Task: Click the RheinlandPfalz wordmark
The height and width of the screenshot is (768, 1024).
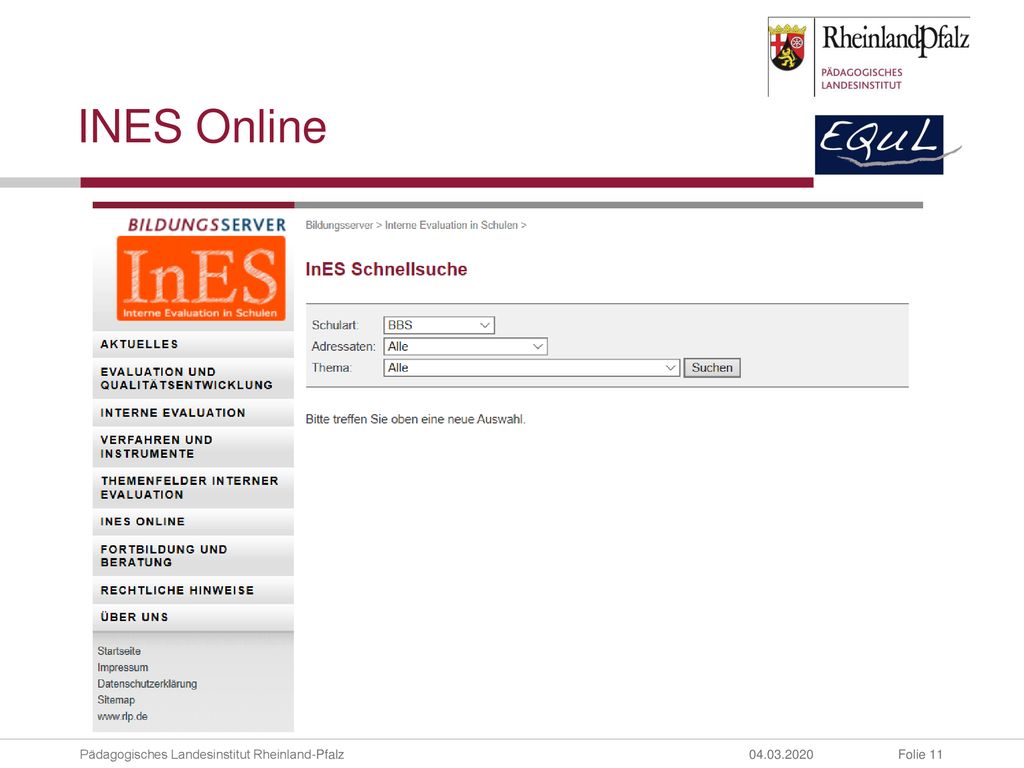Action: coord(895,39)
